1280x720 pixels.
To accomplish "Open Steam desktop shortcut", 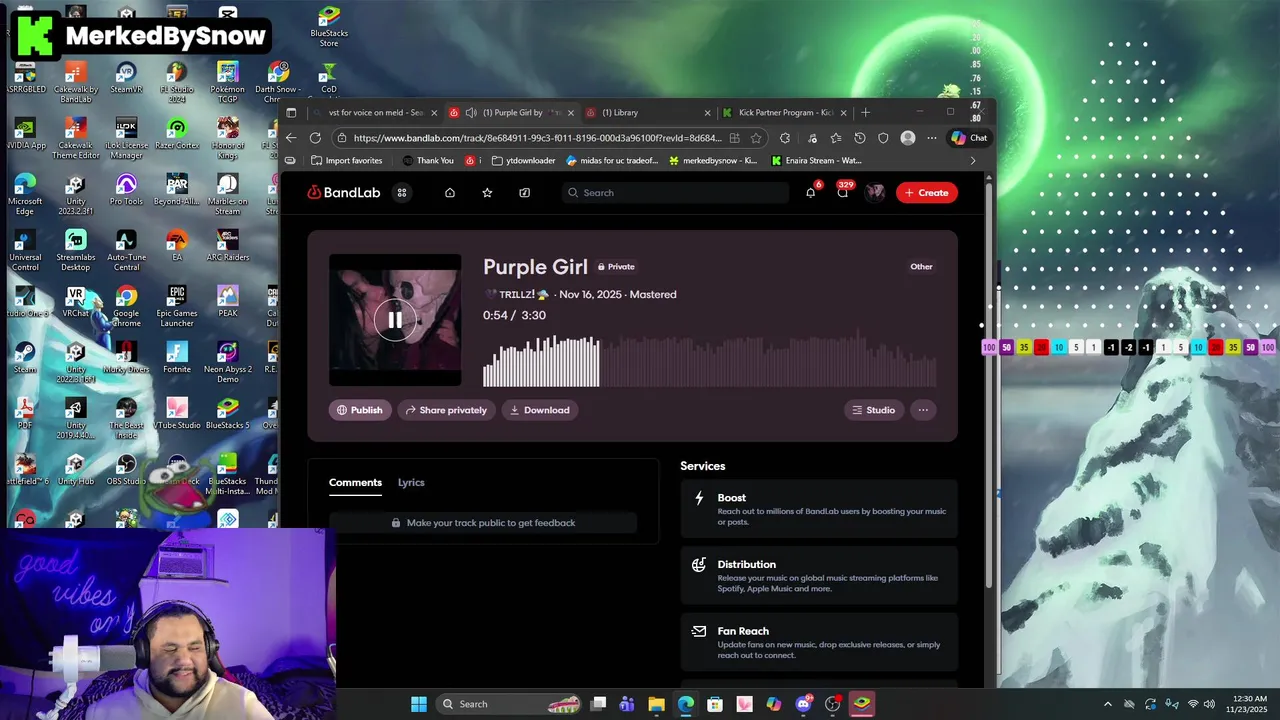I will click(x=25, y=357).
